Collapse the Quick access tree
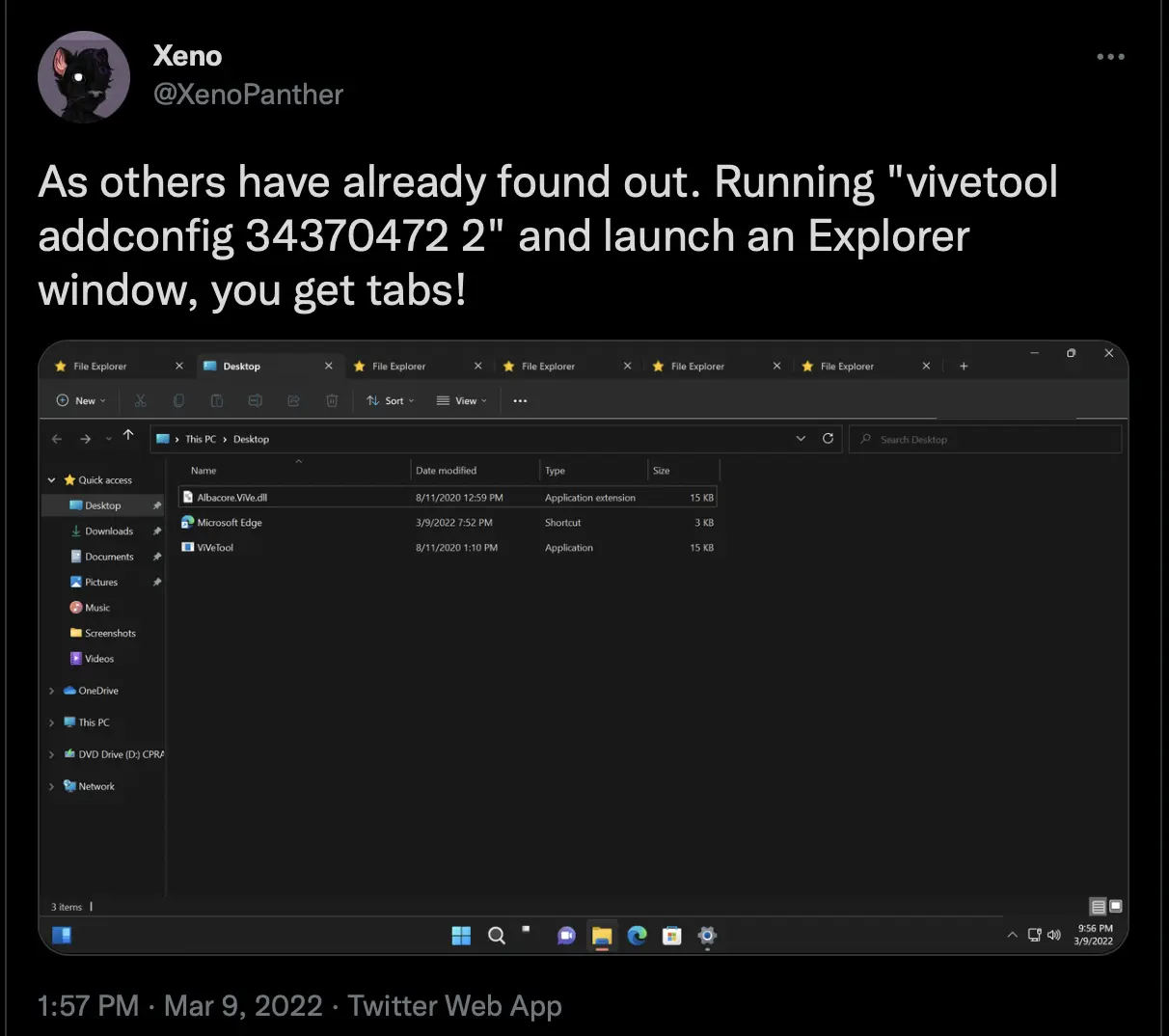Image resolution: width=1169 pixels, height=1036 pixels. tap(52, 480)
